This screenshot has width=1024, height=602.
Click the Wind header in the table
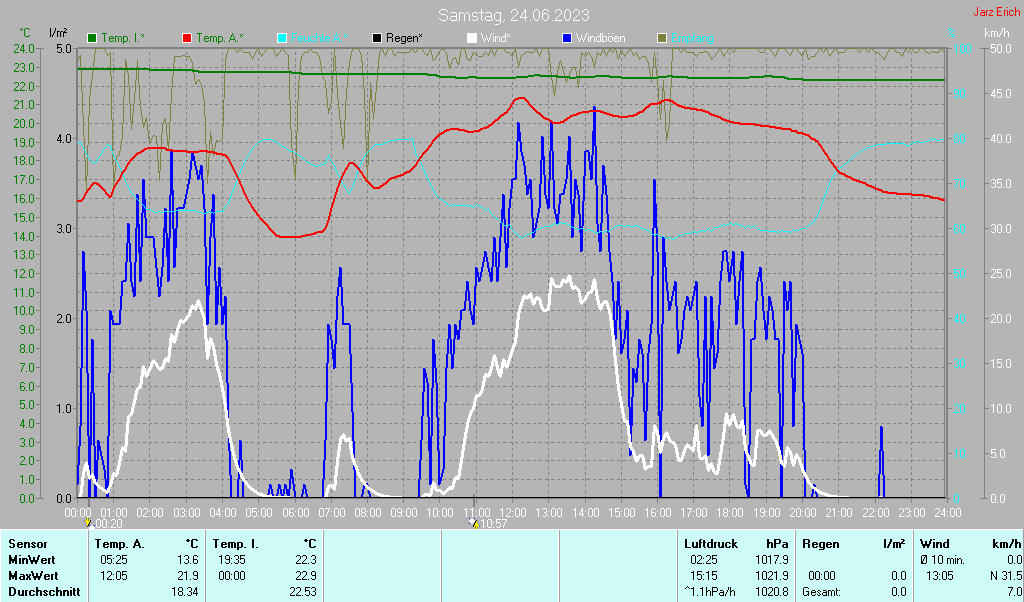pos(934,543)
